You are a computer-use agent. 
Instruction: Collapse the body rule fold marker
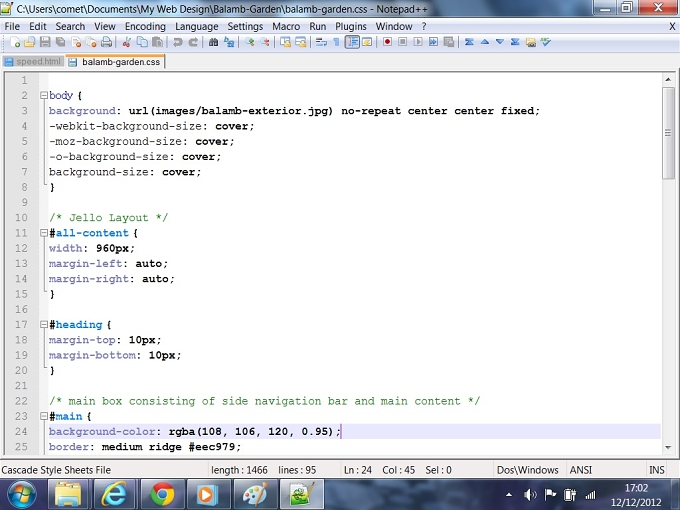pyautogui.click(x=43, y=95)
